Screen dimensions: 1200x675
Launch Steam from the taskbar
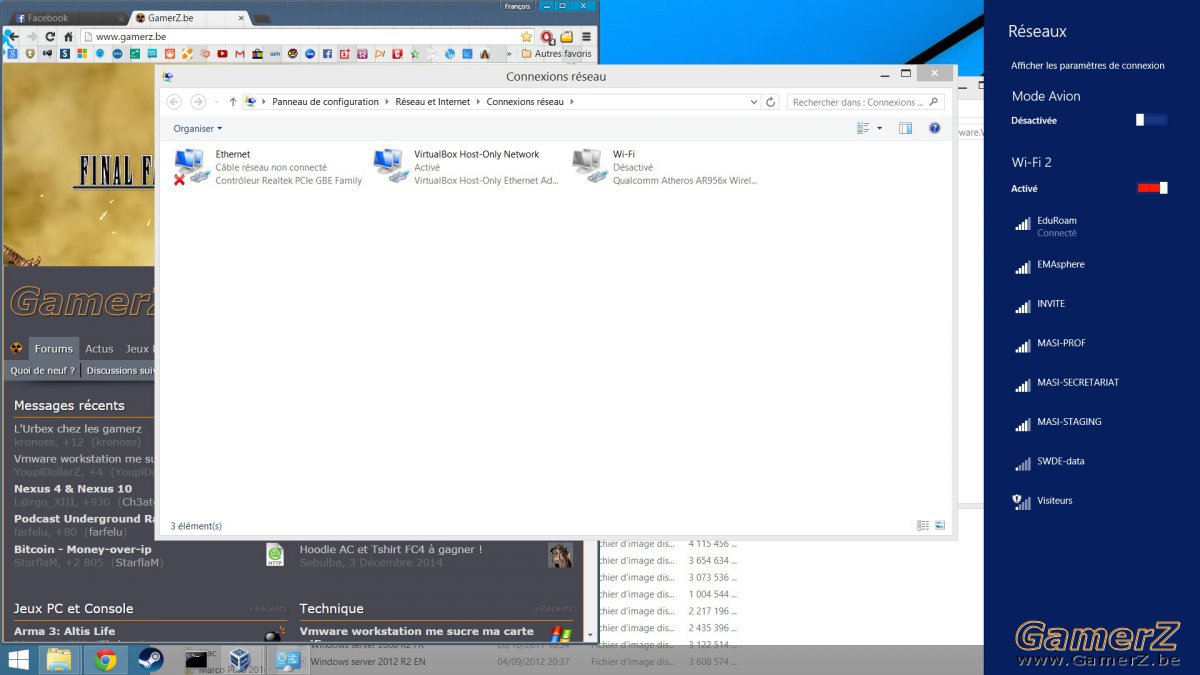(151, 660)
